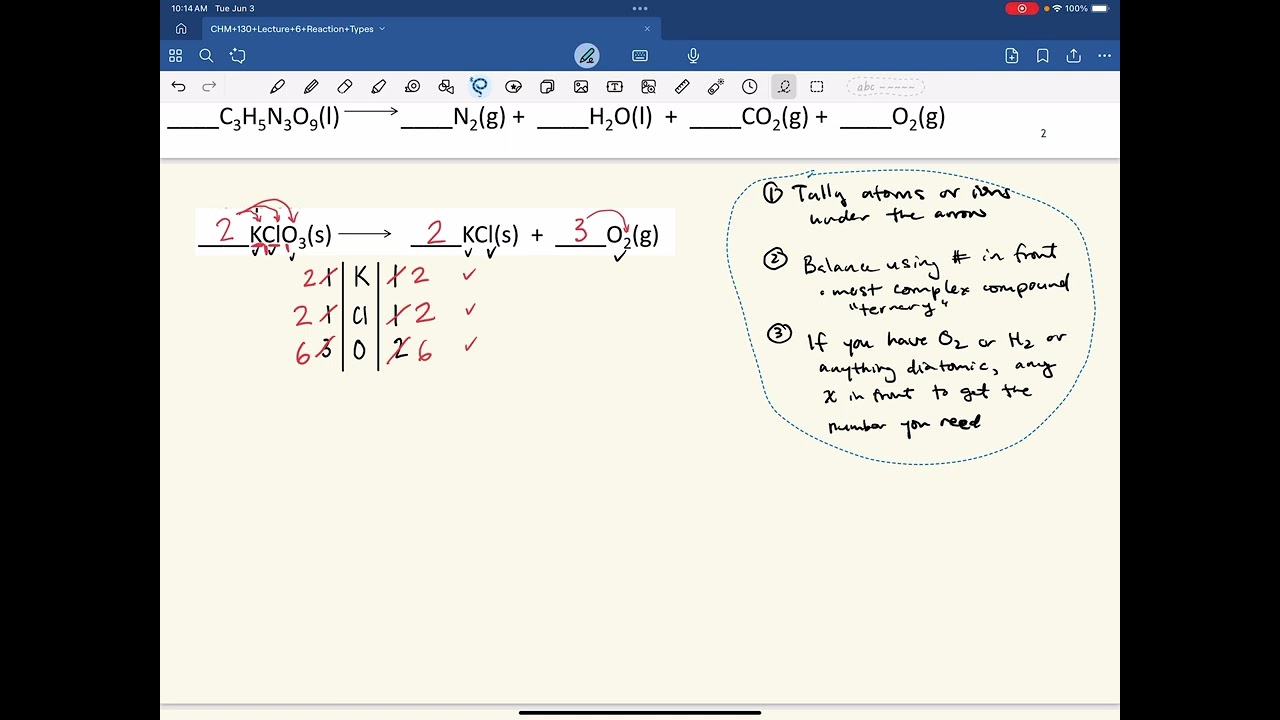
Task: Tap the red screen recording indicator
Action: 1022,8
